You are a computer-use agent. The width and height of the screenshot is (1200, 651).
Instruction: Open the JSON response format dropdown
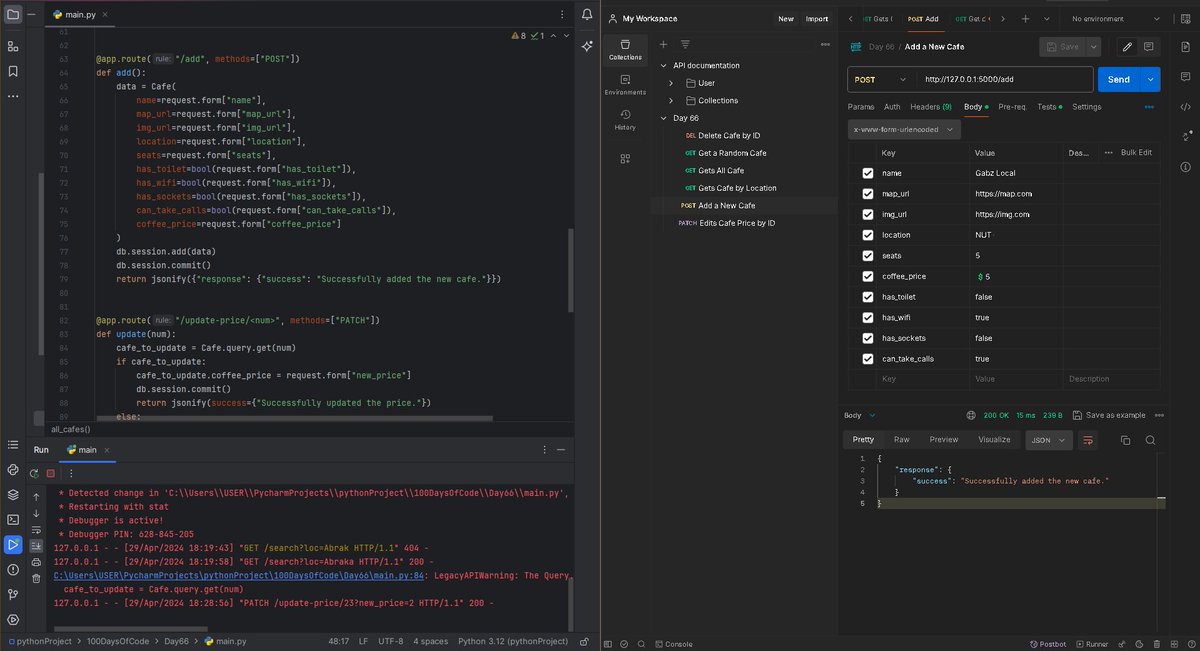[1049, 440]
